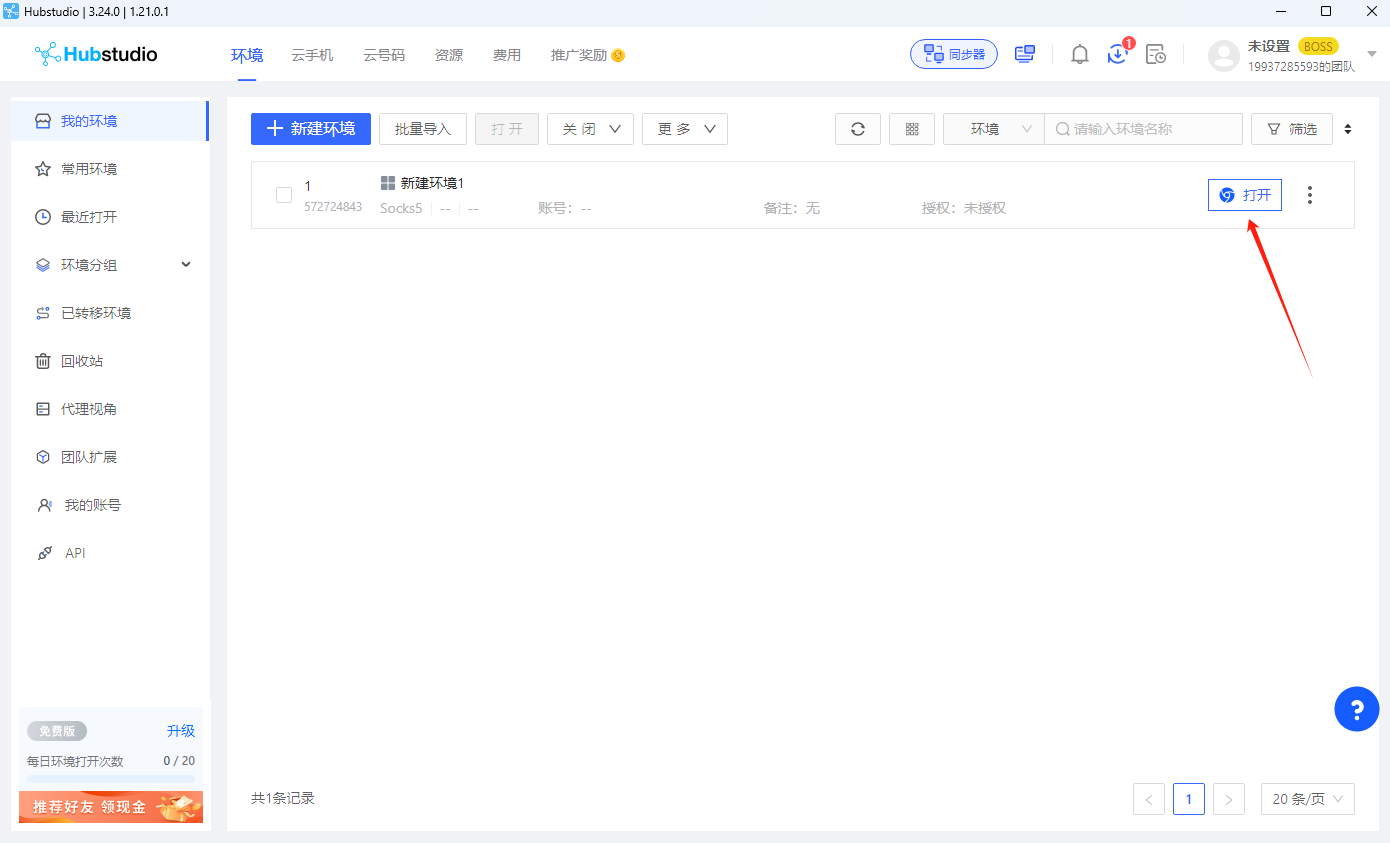1390x843 pixels.
Task: Open the notifications bell icon
Action: [x=1080, y=54]
